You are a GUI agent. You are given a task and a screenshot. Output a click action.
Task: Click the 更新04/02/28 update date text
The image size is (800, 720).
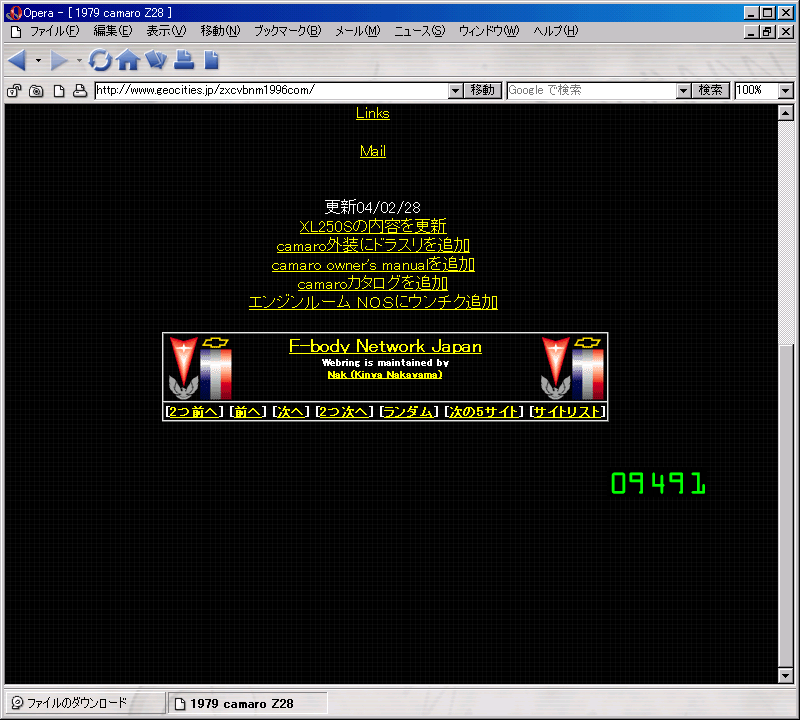372,207
